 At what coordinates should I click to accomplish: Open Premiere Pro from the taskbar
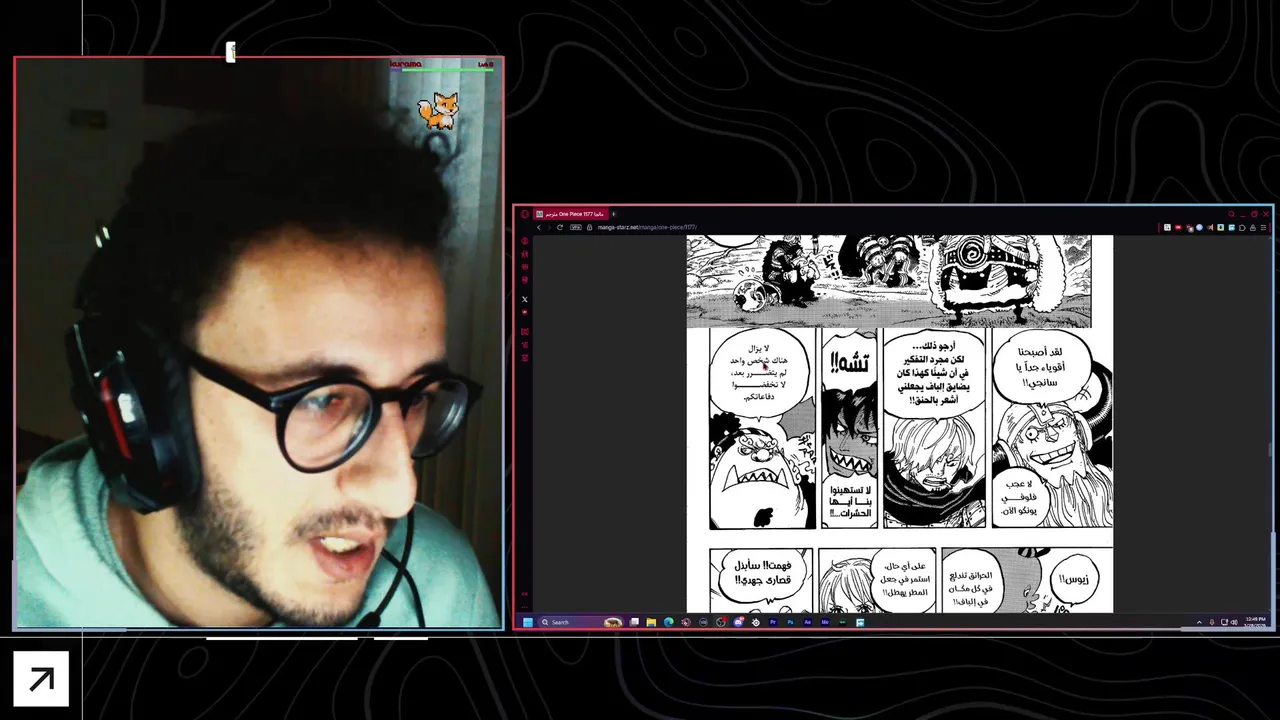coord(773,622)
